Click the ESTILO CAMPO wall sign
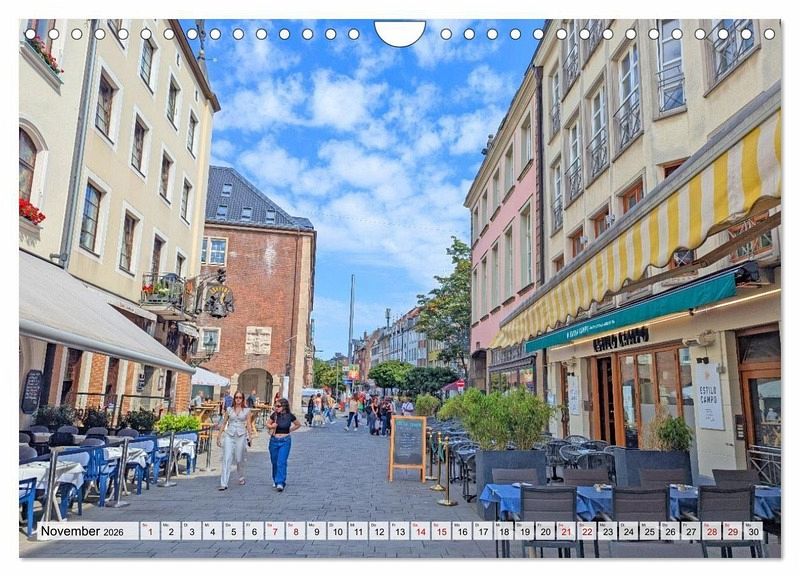Image resolution: width=800 pixels, height=577 pixels. click(x=708, y=396)
